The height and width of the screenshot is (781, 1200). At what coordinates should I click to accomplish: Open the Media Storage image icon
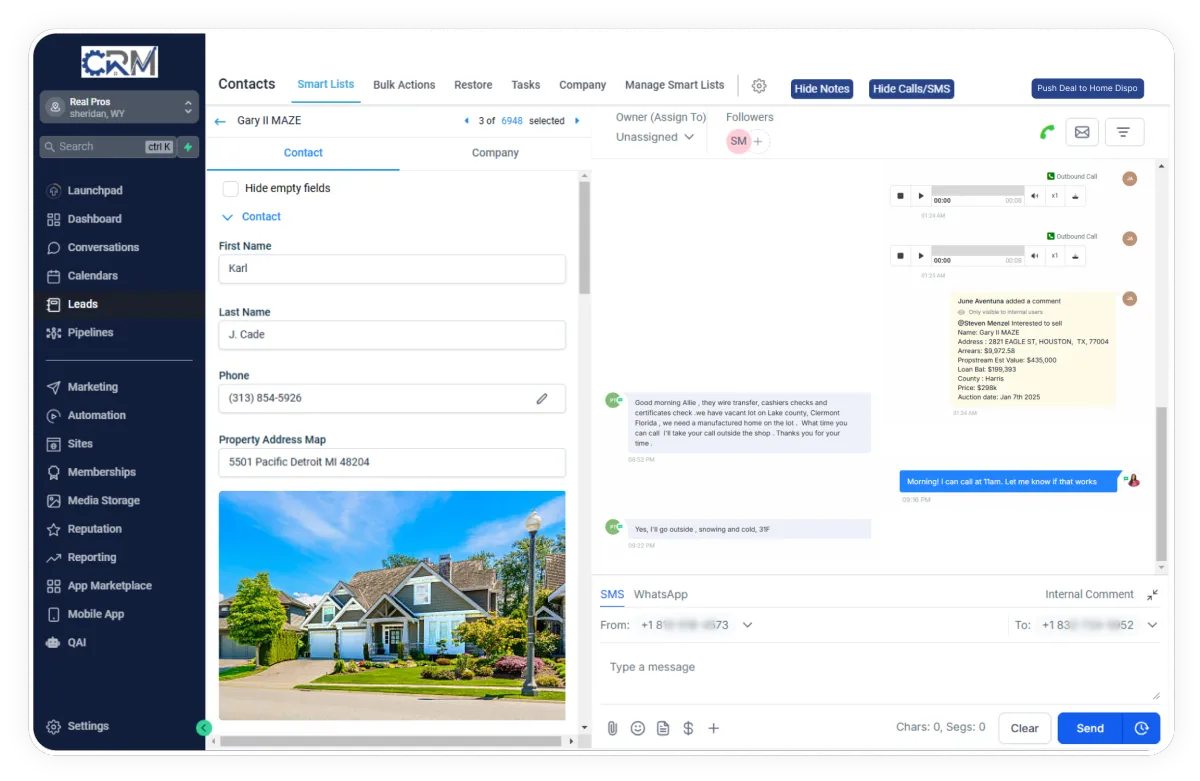coord(54,501)
